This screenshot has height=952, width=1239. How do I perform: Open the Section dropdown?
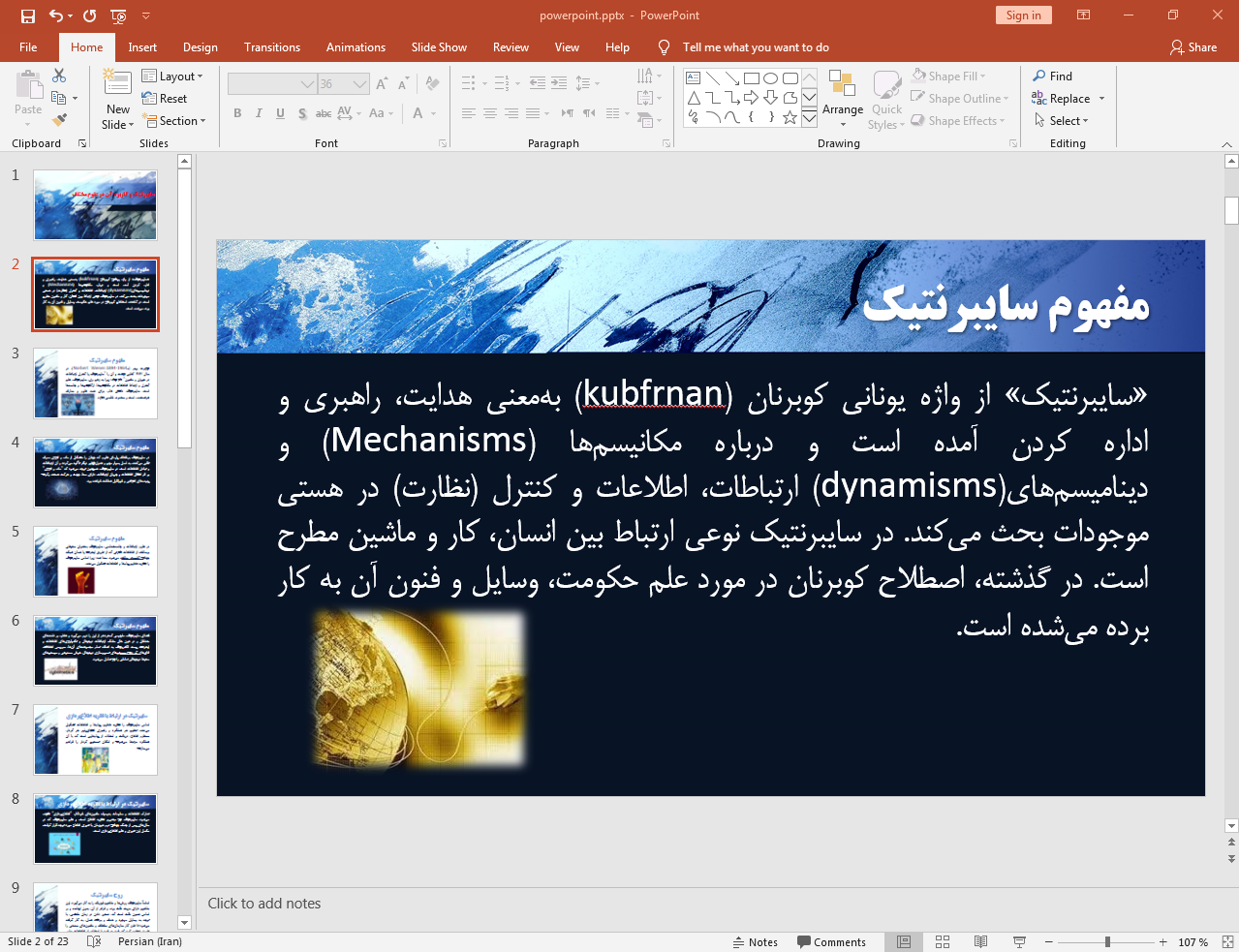(174, 121)
